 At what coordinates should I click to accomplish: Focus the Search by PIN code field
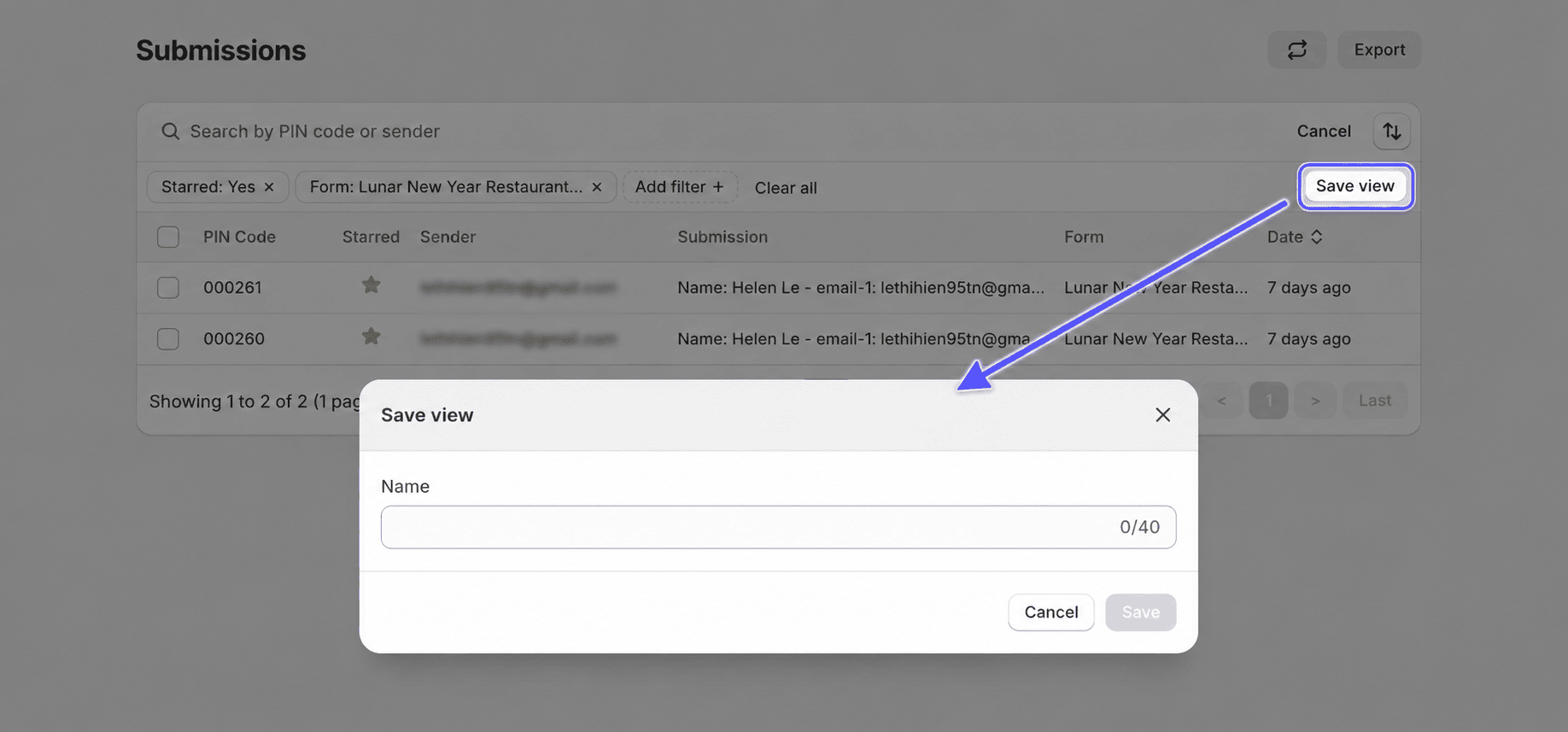(x=717, y=132)
